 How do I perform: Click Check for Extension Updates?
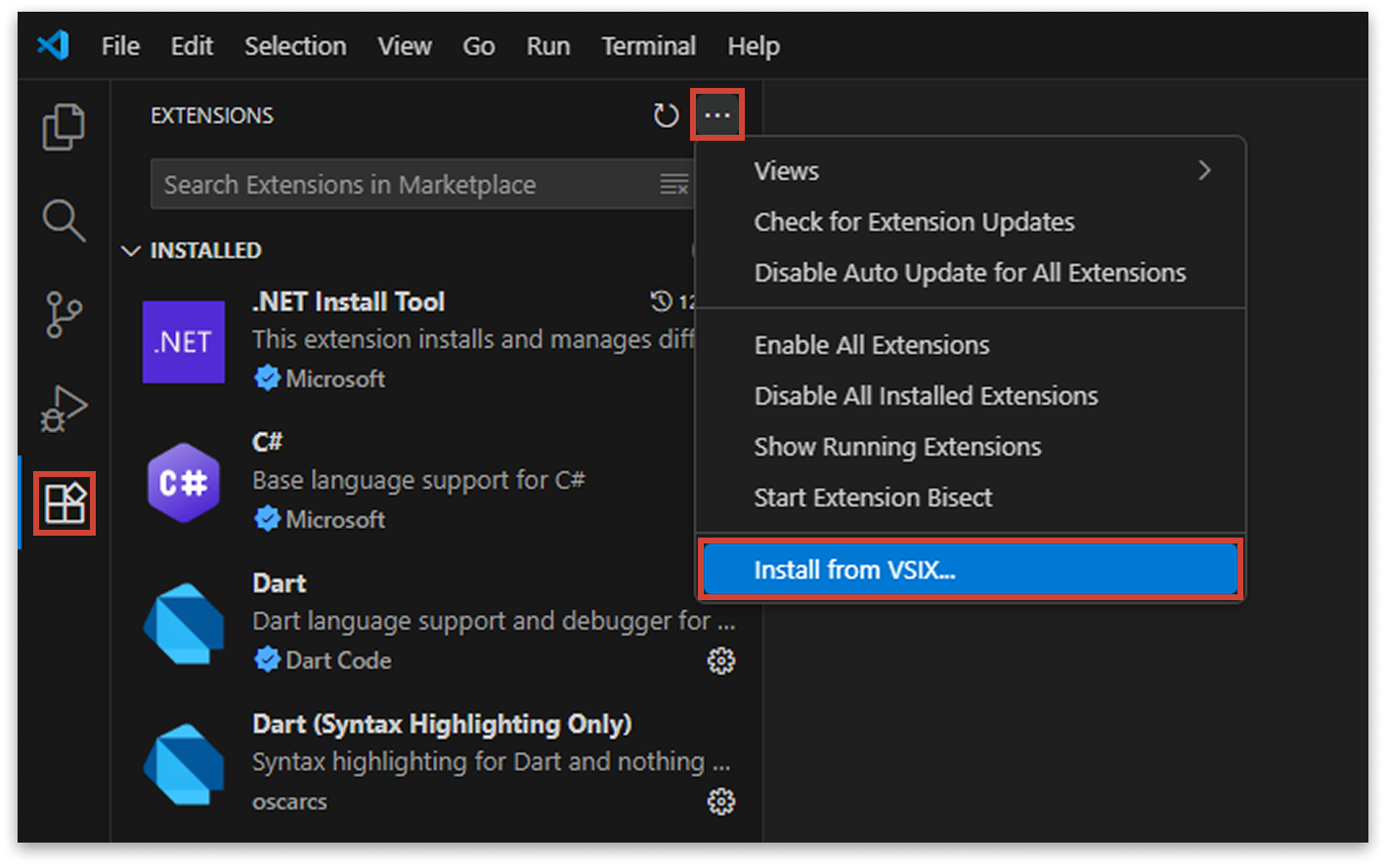click(914, 222)
